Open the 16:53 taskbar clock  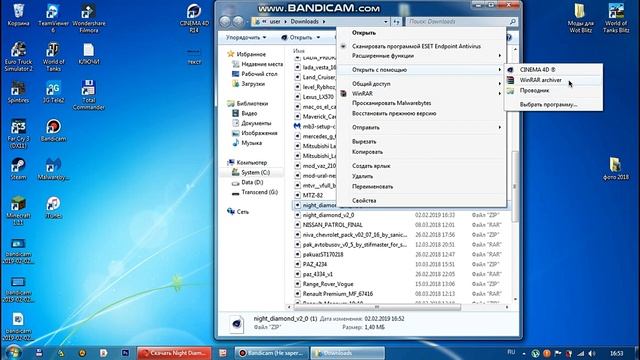click(x=616, y=353)
